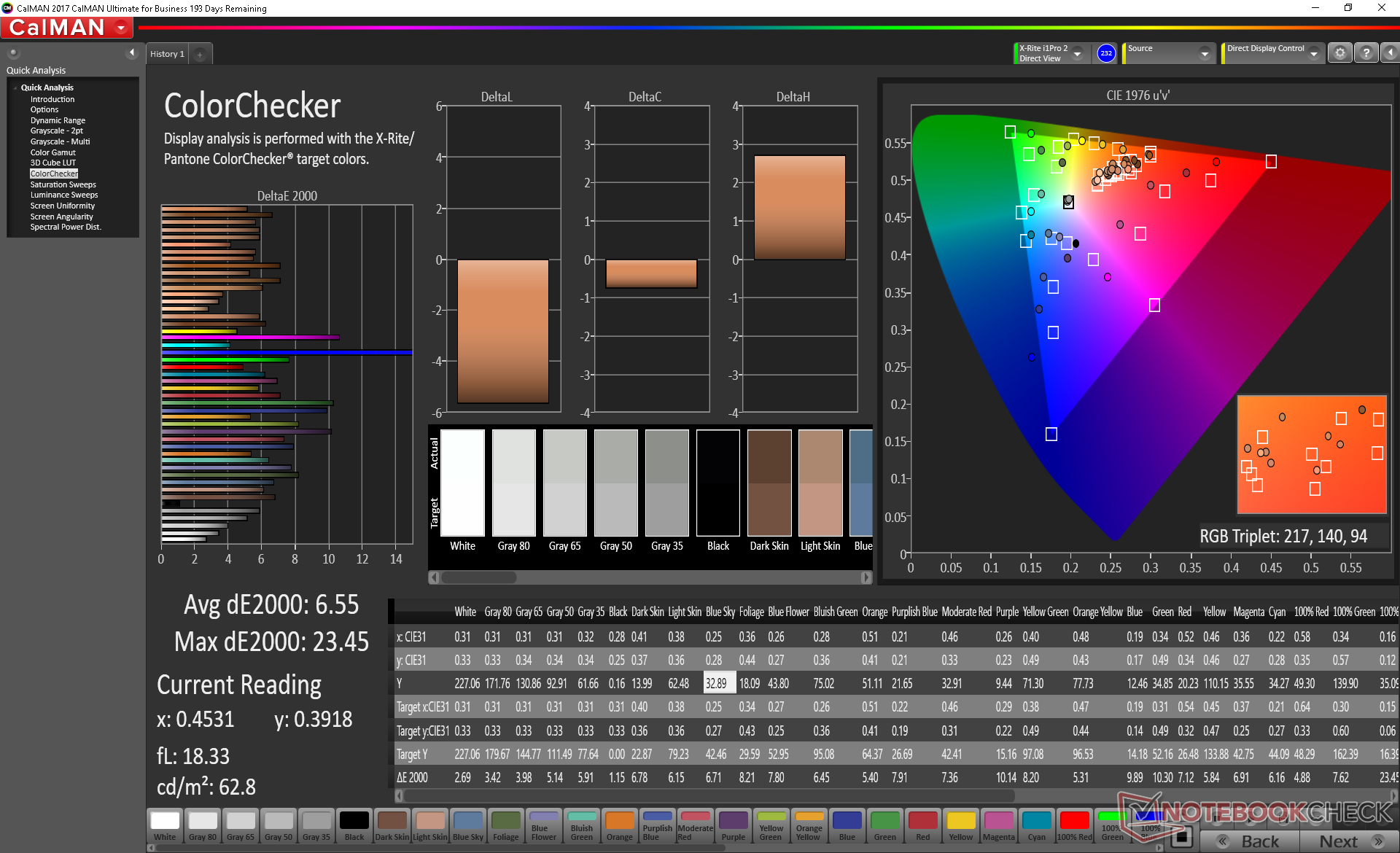This screenshot has width=1400, height=853.
Task: Select the Magenta color swatch
Action: 998,826
